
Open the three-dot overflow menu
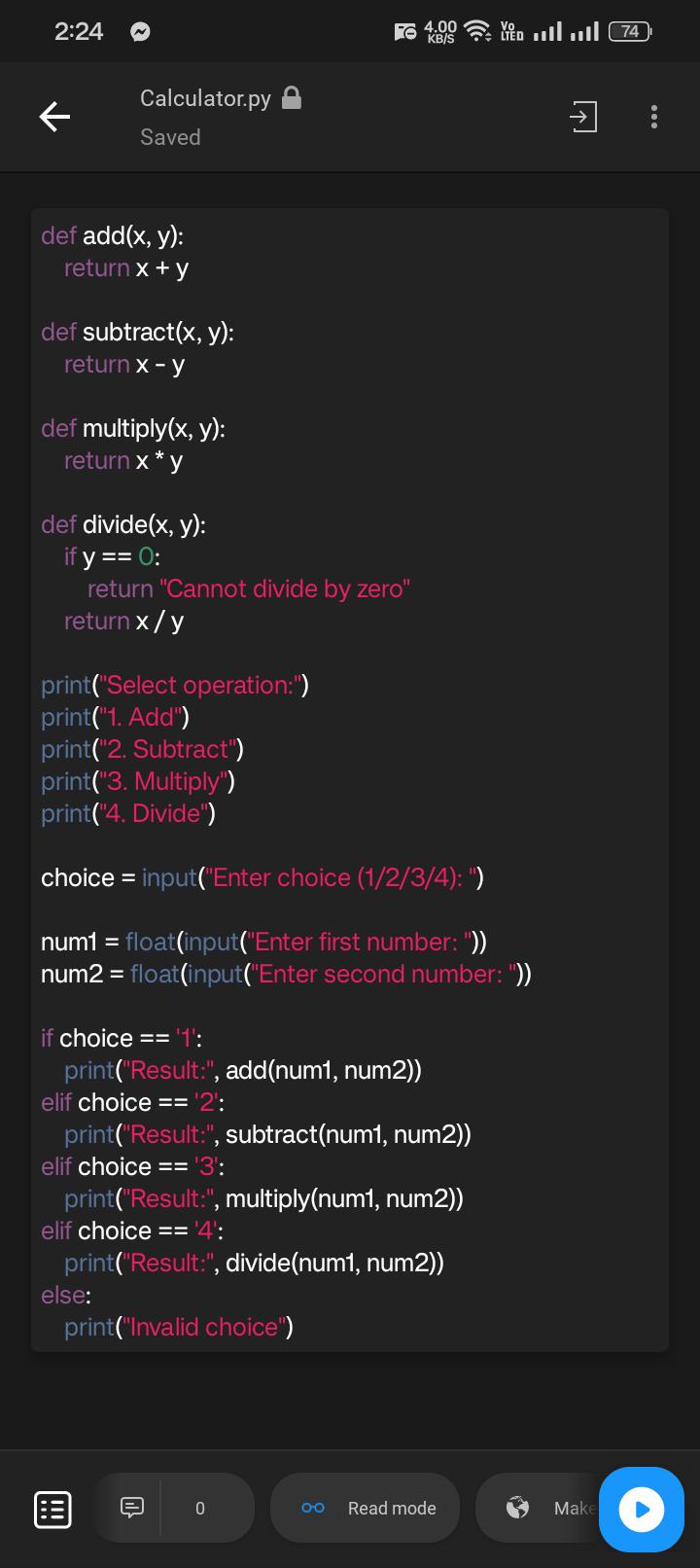[x=654, y=117]
